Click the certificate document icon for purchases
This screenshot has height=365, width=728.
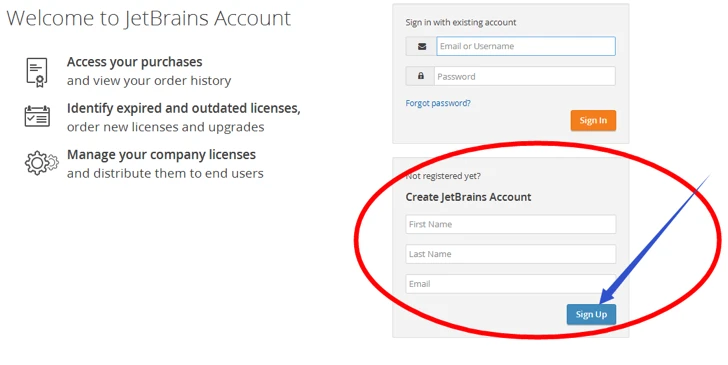click(37, 72)
